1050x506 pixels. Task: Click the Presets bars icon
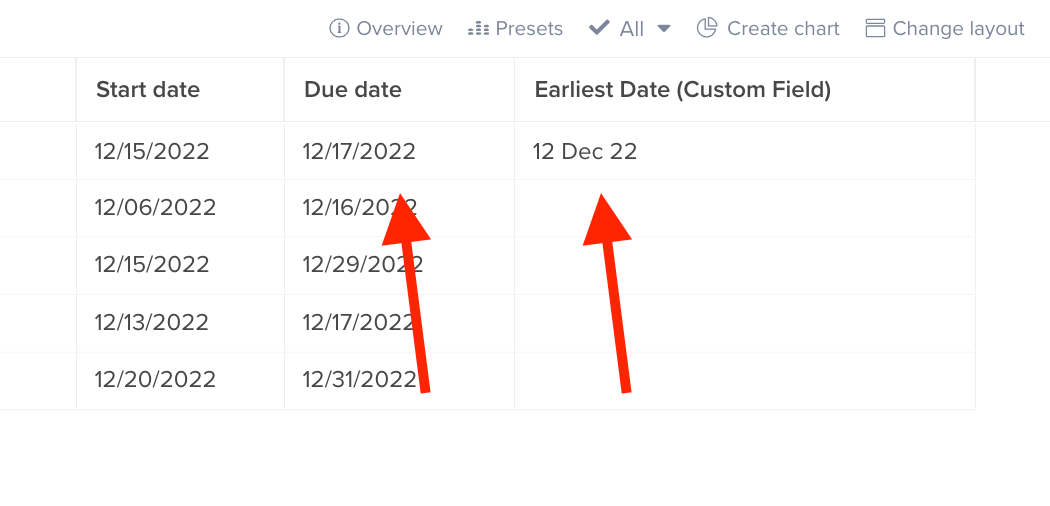(478, 29)
